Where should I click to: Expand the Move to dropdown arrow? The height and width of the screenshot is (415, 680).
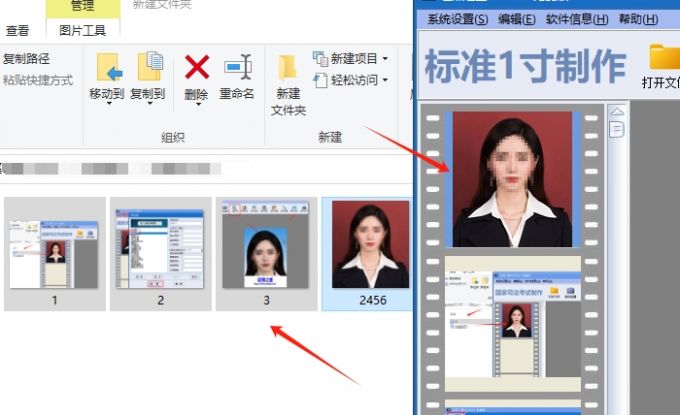coord(109,104)
